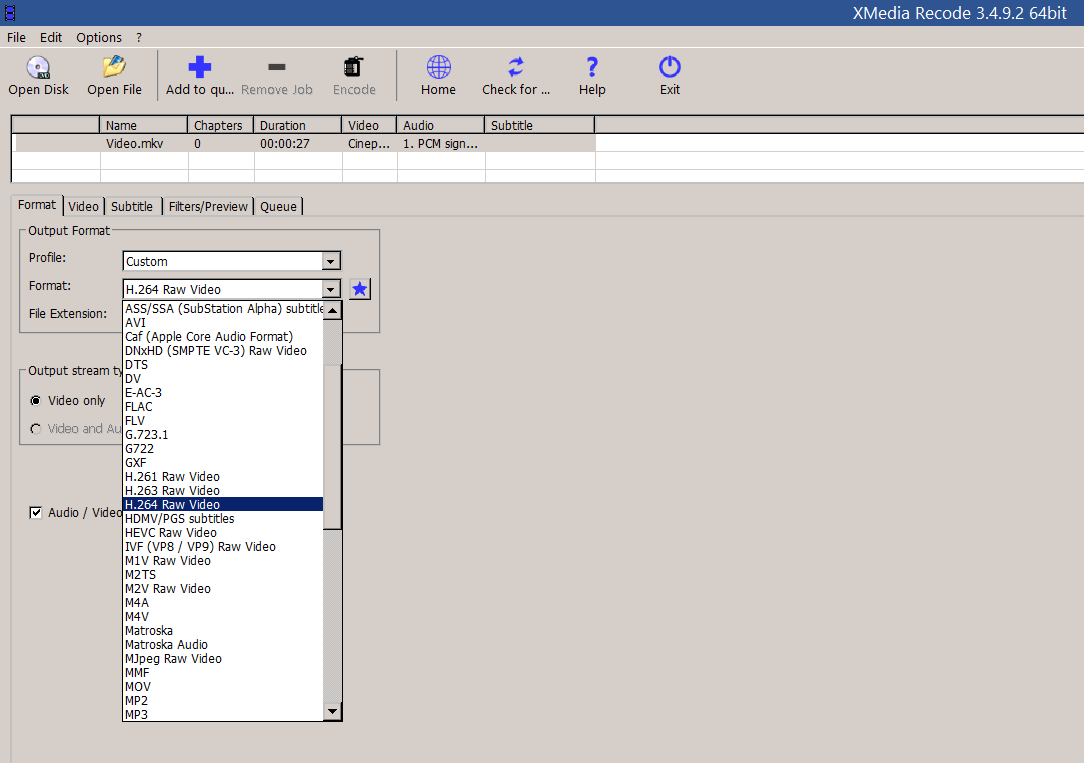Image resolution: width=1084 pixels, height=763 pixels.
Task: Select the Video and Audio radio button
Action: pos(36,429)
